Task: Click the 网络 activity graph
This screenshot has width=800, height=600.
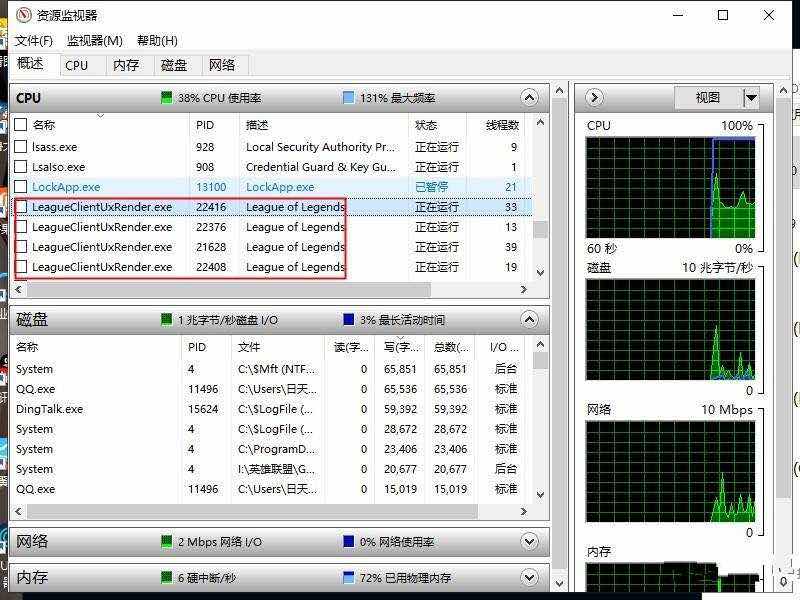Action: coord(670,471)
